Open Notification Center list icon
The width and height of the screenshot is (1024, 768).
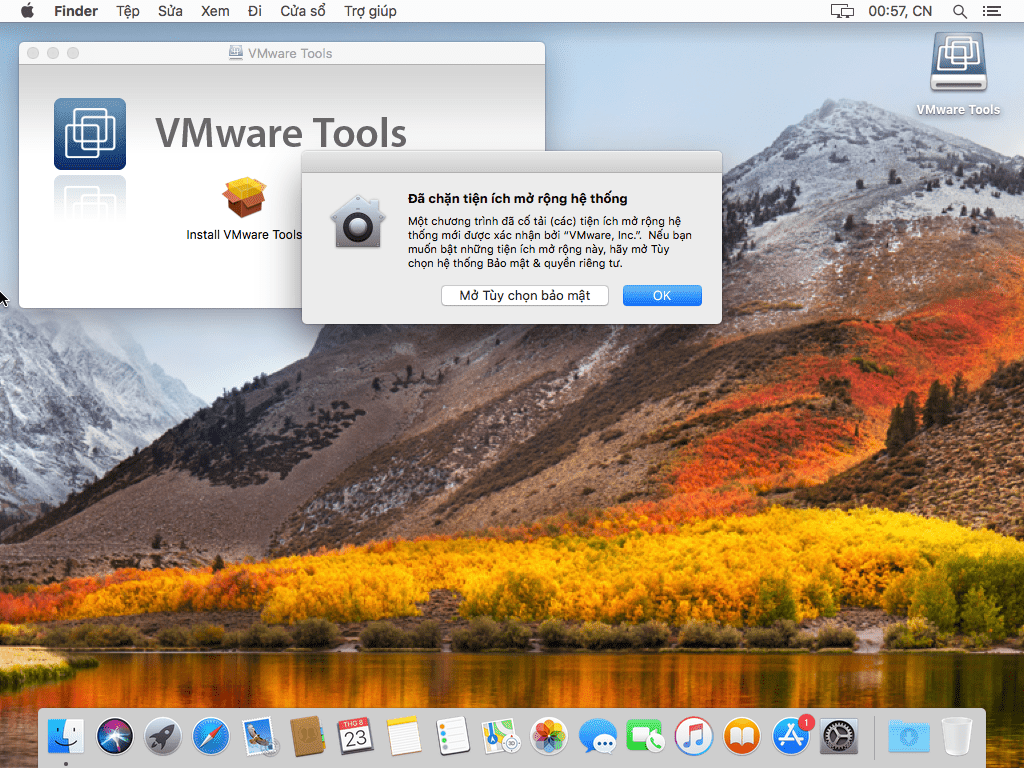[x=991, y=11]
